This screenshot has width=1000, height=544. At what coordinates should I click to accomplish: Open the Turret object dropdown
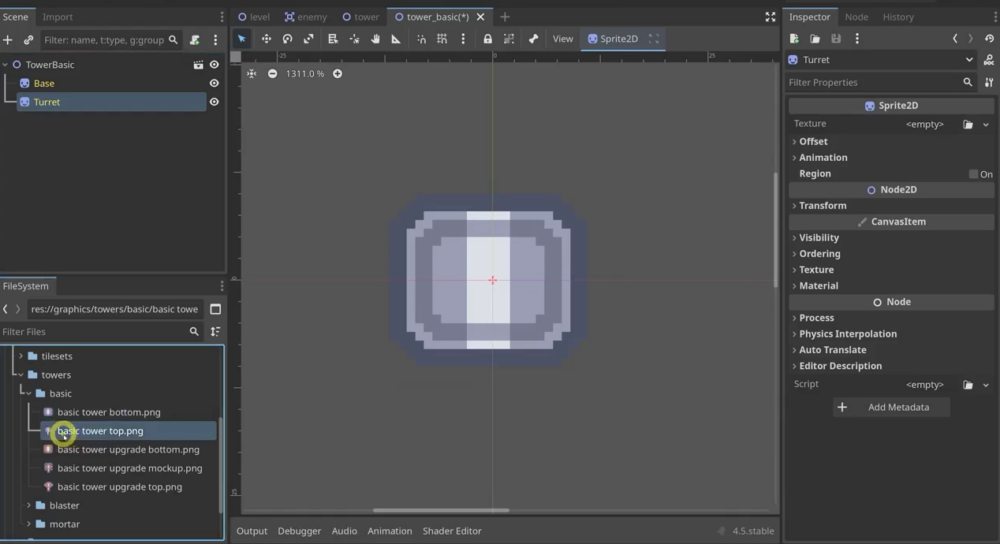click(x=882, y=59)
